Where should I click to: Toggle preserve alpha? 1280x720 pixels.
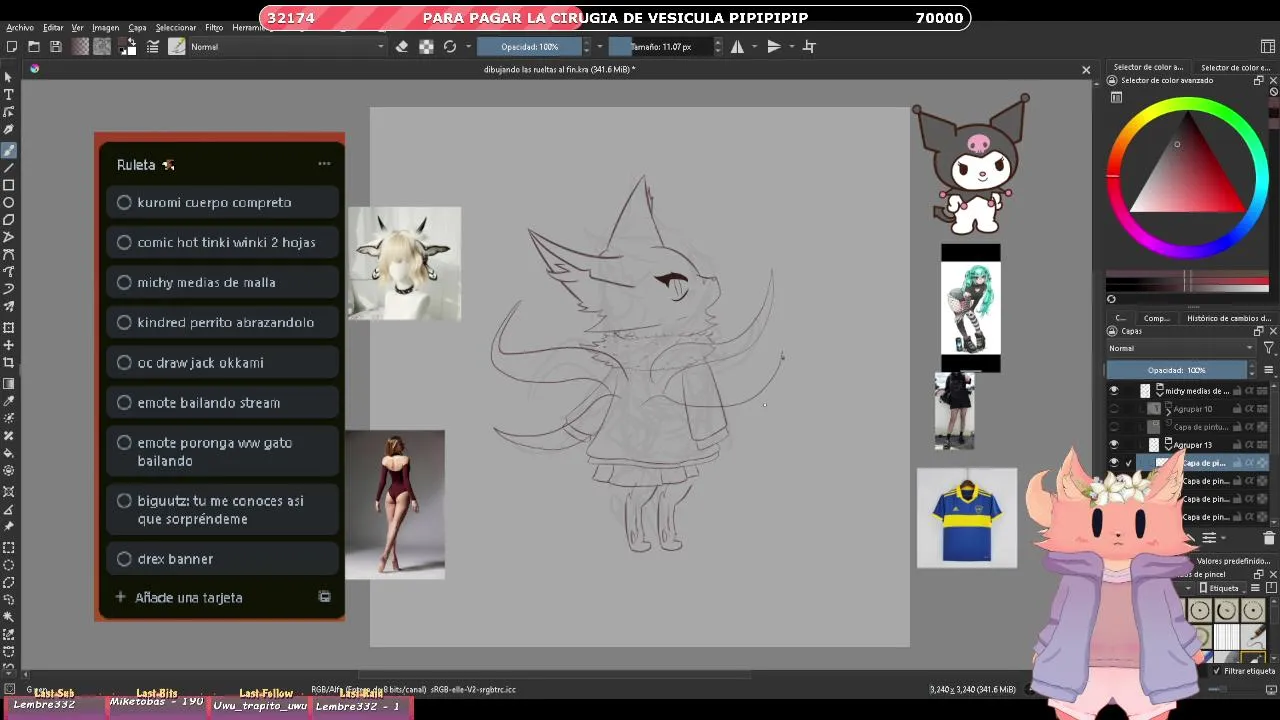(426, 46)
